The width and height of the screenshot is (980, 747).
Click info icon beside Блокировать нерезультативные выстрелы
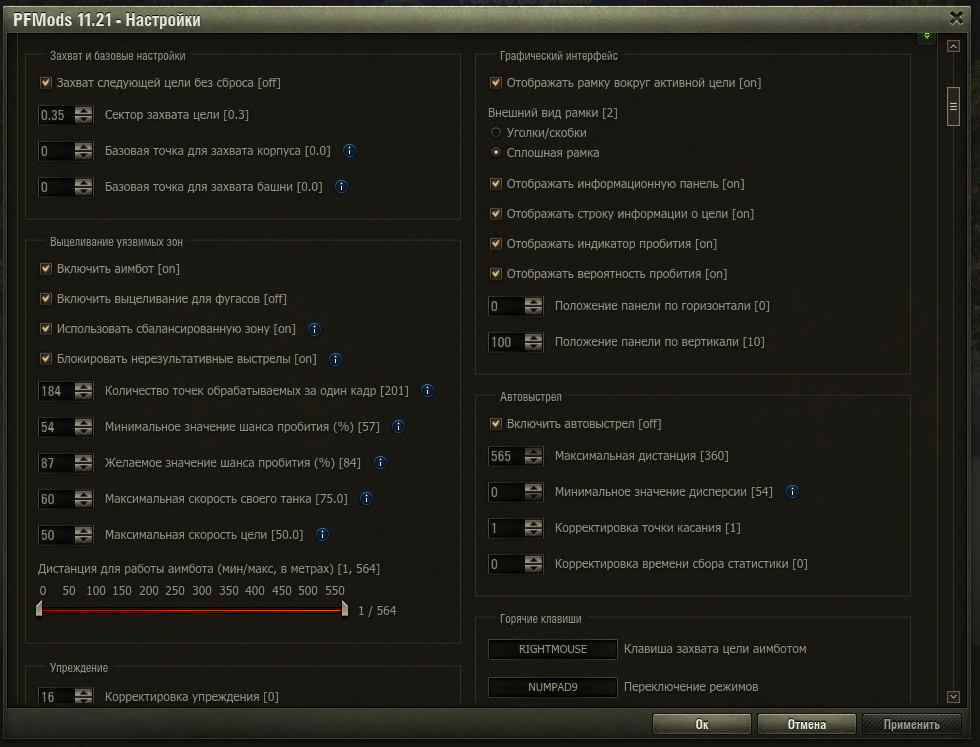coord(335,359)
